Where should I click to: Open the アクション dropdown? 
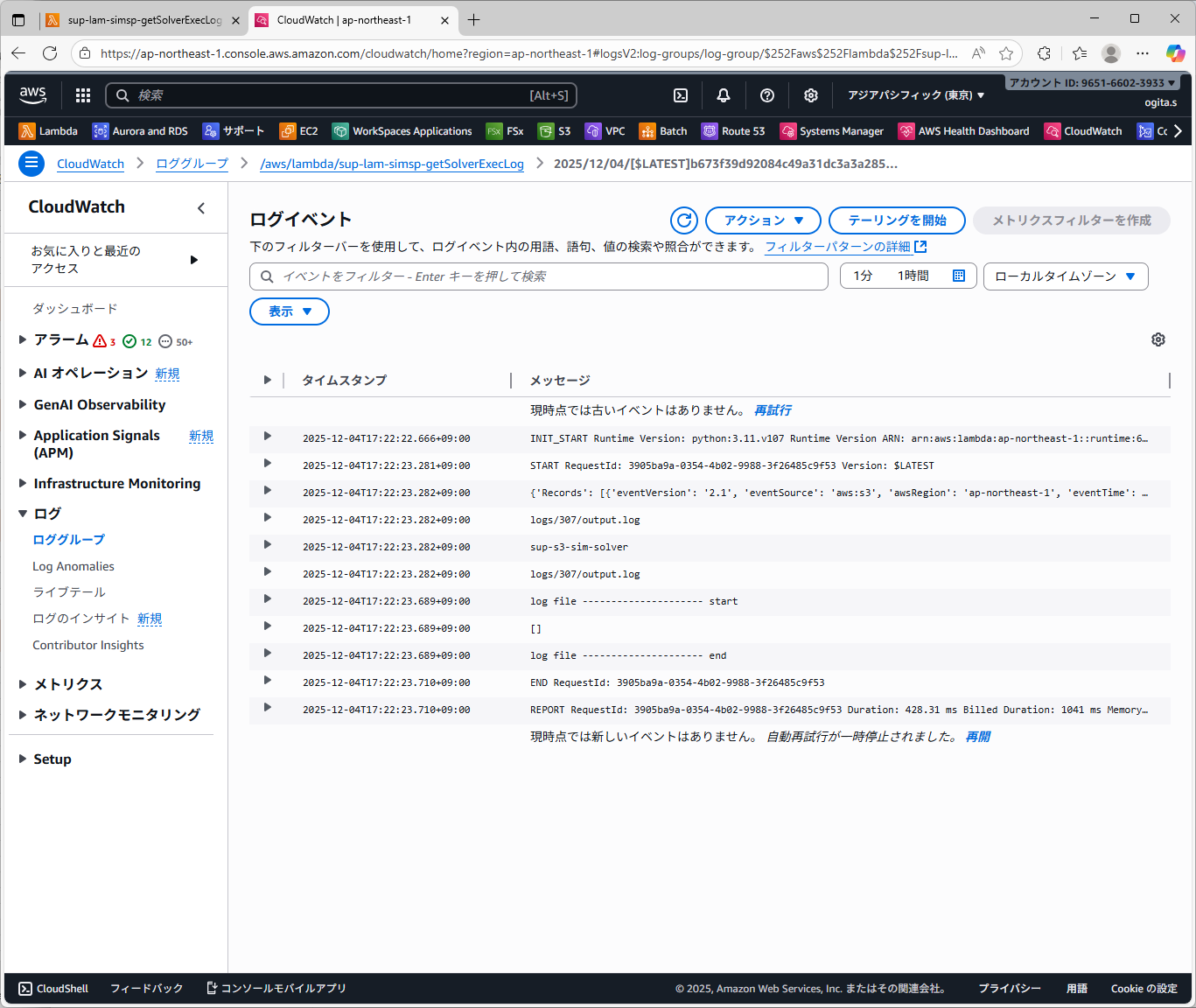coord(762,220)
